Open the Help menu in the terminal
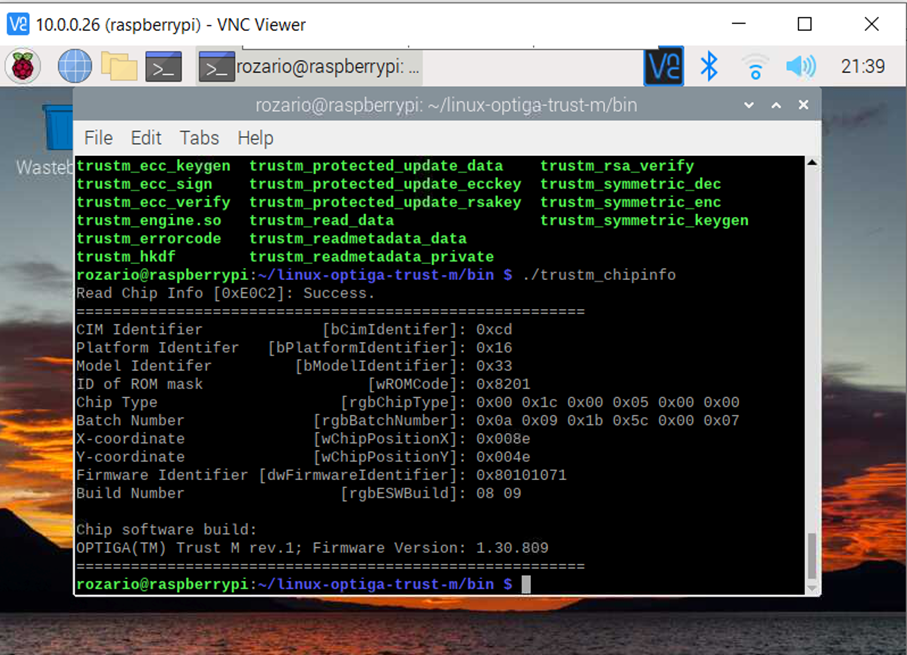Viewport: 907px width, 655px height. coord(255,138)
